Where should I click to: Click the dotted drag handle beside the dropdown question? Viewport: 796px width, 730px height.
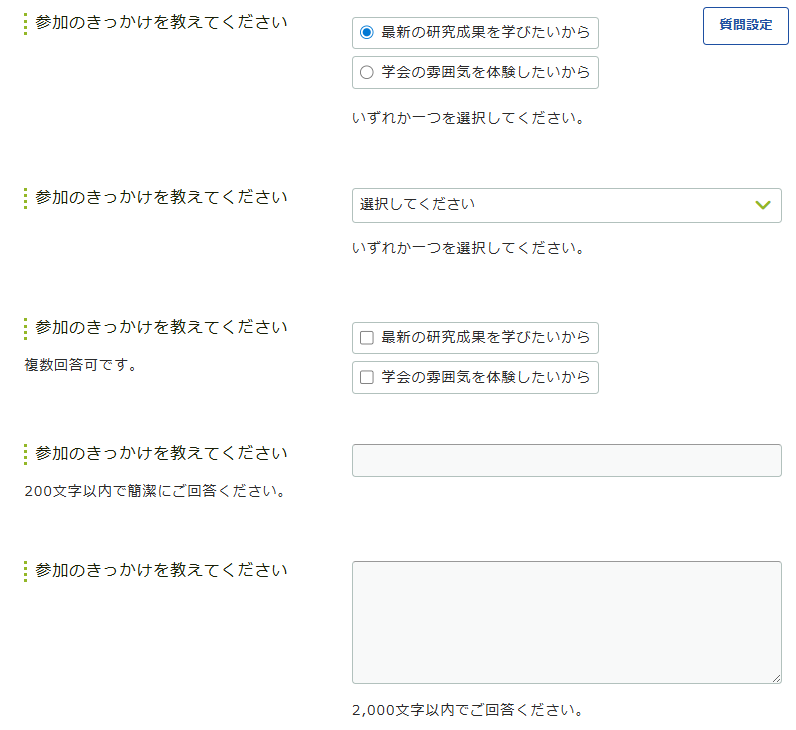[x=26, y=198]
